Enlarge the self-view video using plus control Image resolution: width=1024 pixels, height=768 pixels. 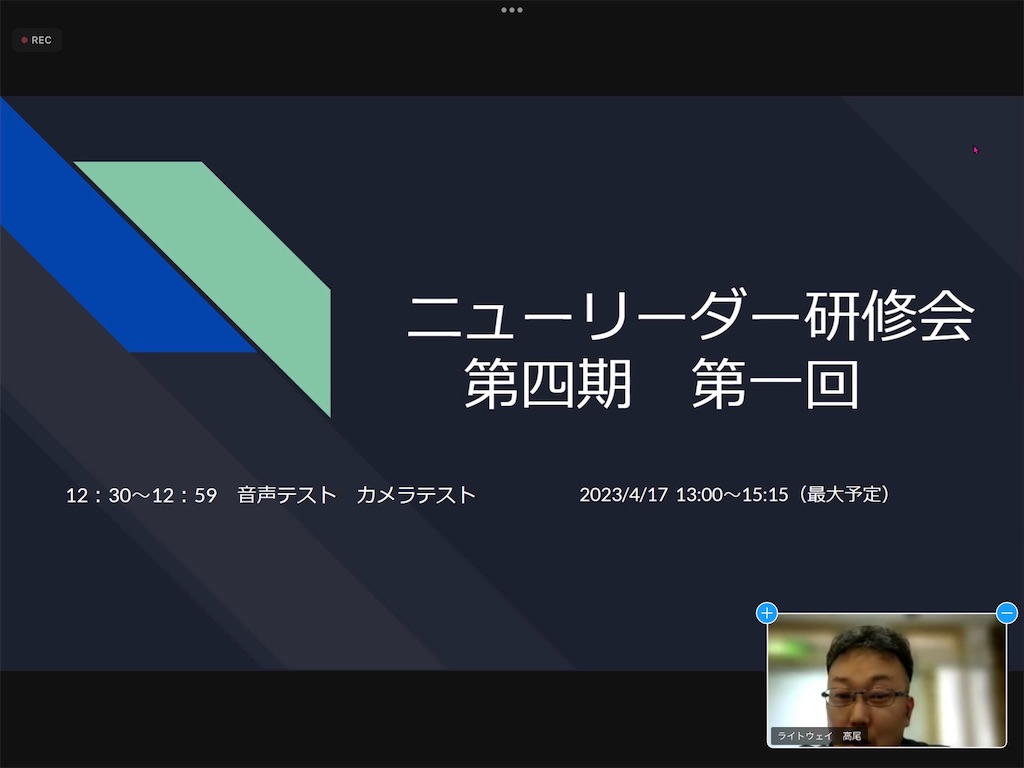pyautogui.click(x=766, y=614)
